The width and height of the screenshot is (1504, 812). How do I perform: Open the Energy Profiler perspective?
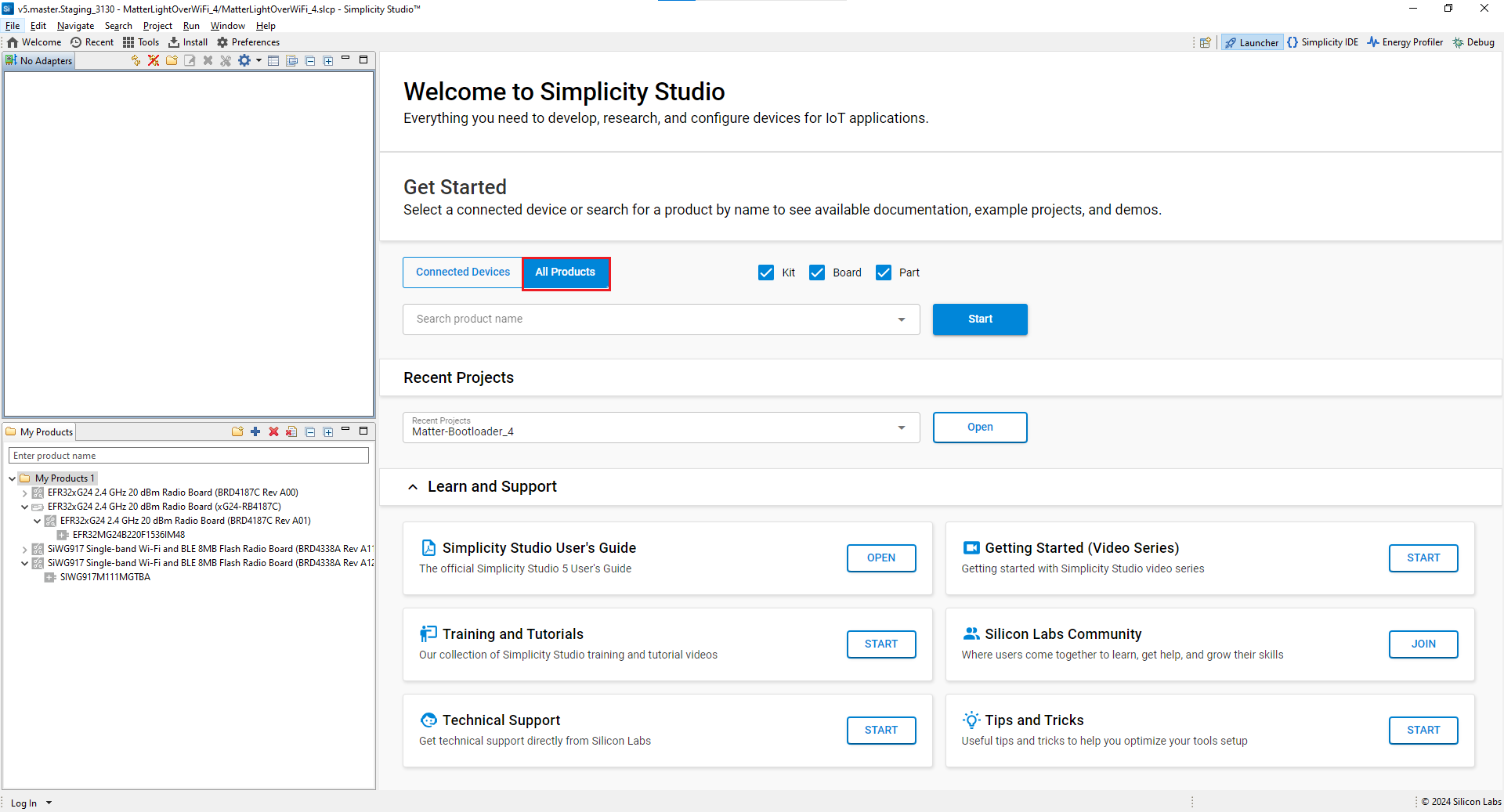click(1405, 42)
